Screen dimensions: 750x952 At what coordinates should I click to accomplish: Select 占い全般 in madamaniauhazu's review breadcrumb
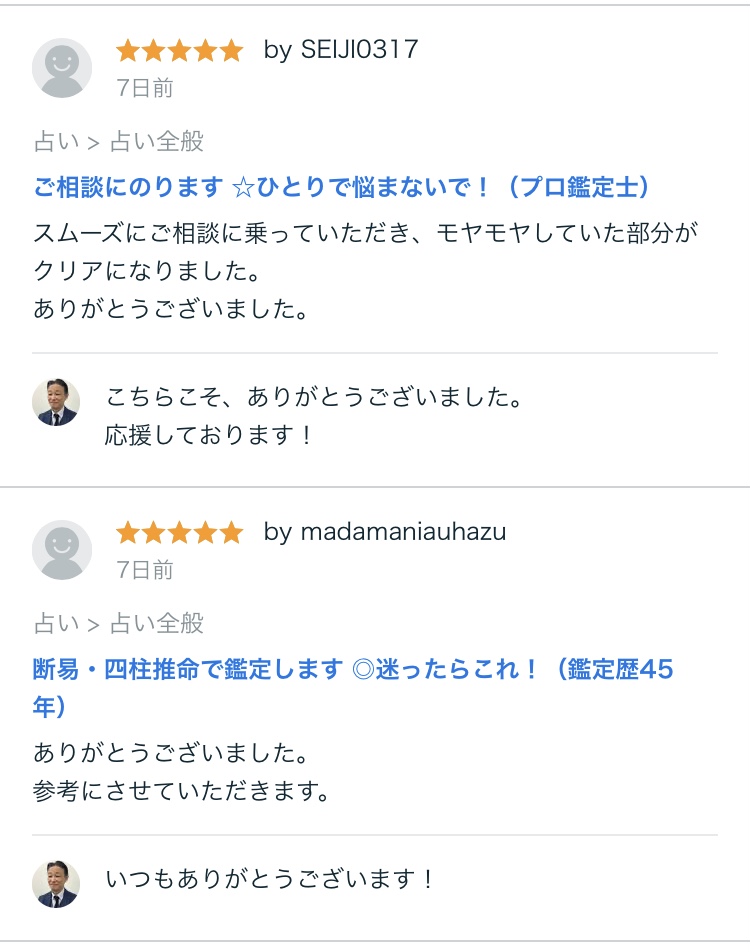[156, 624]
